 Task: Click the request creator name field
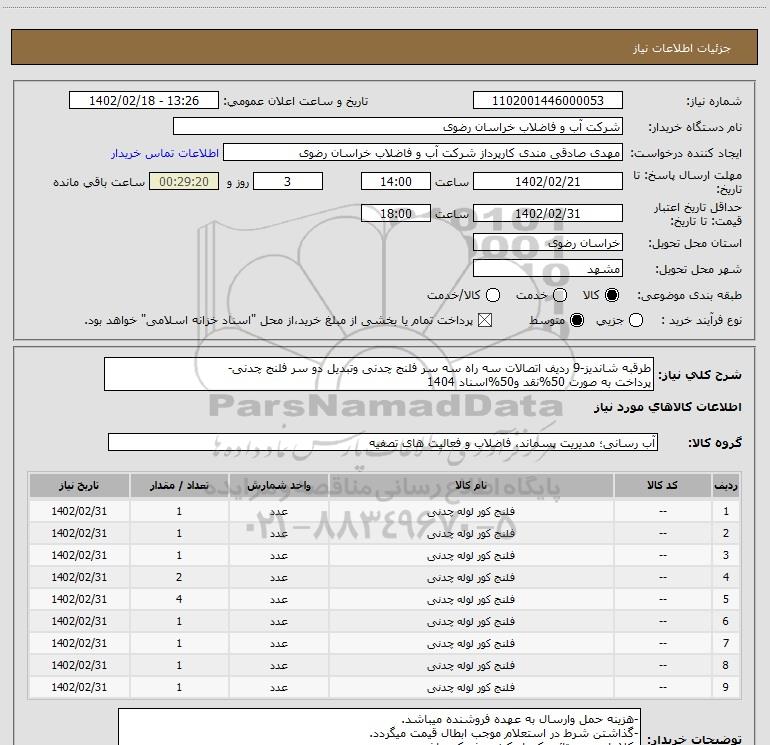(423, 153)
